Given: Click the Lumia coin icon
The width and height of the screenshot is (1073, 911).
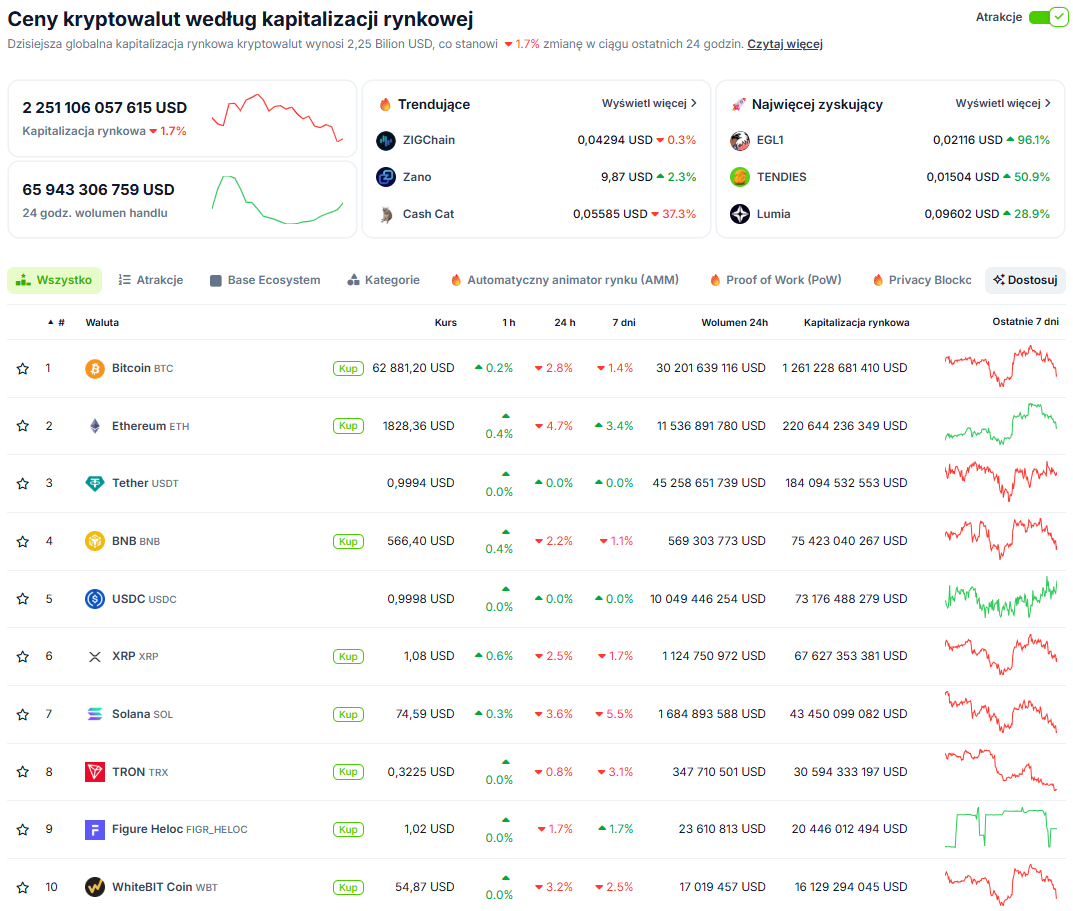Looking at the screenshot, I should [740, 214].
